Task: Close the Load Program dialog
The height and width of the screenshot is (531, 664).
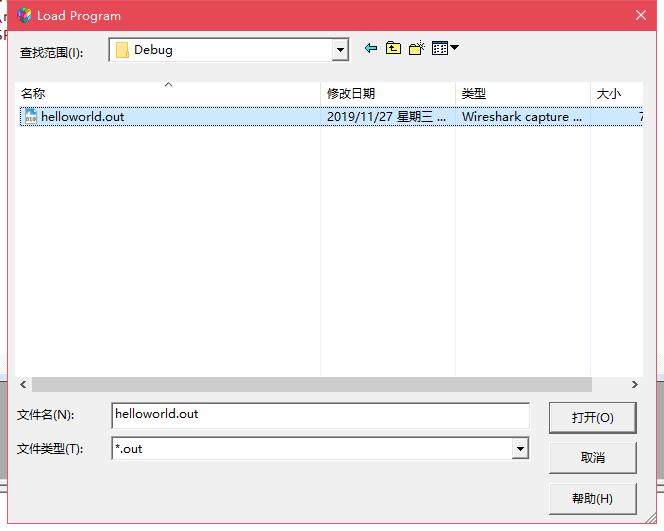Action: click(x=641, y=15)
